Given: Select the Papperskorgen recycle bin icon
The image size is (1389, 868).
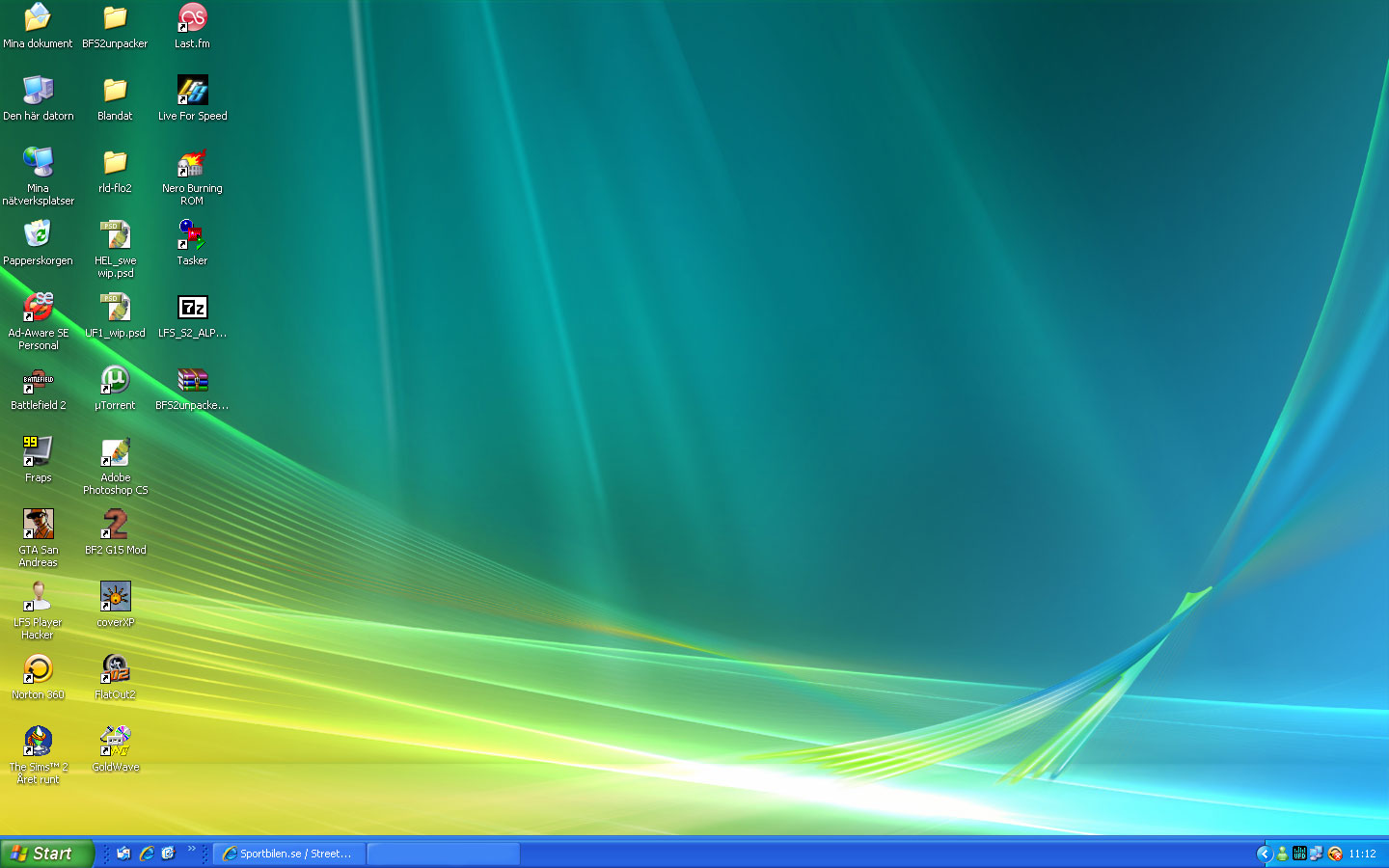Looking at the screenshot, I should [38, 243].
